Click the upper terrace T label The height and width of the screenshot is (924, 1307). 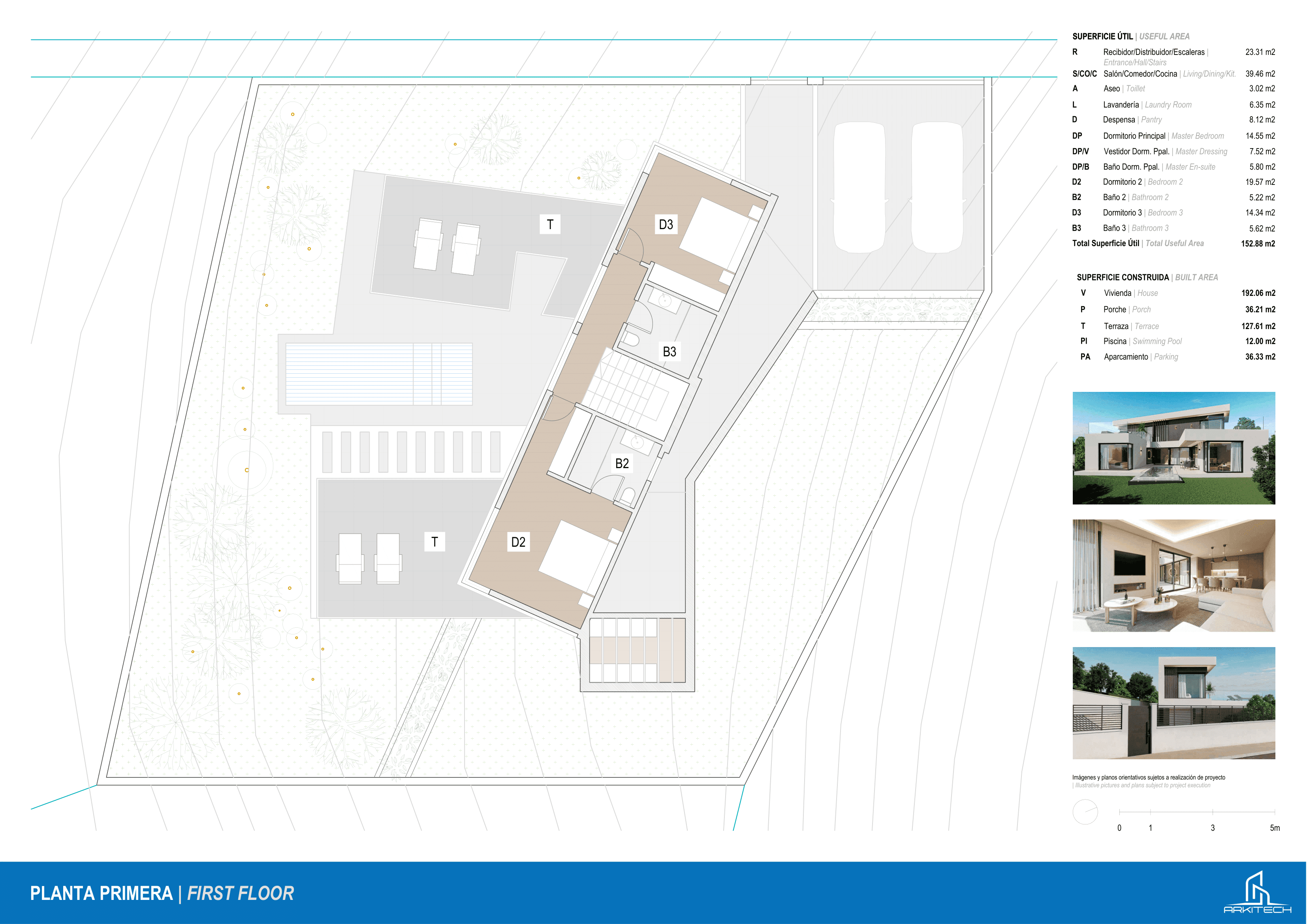coord(550,224)
